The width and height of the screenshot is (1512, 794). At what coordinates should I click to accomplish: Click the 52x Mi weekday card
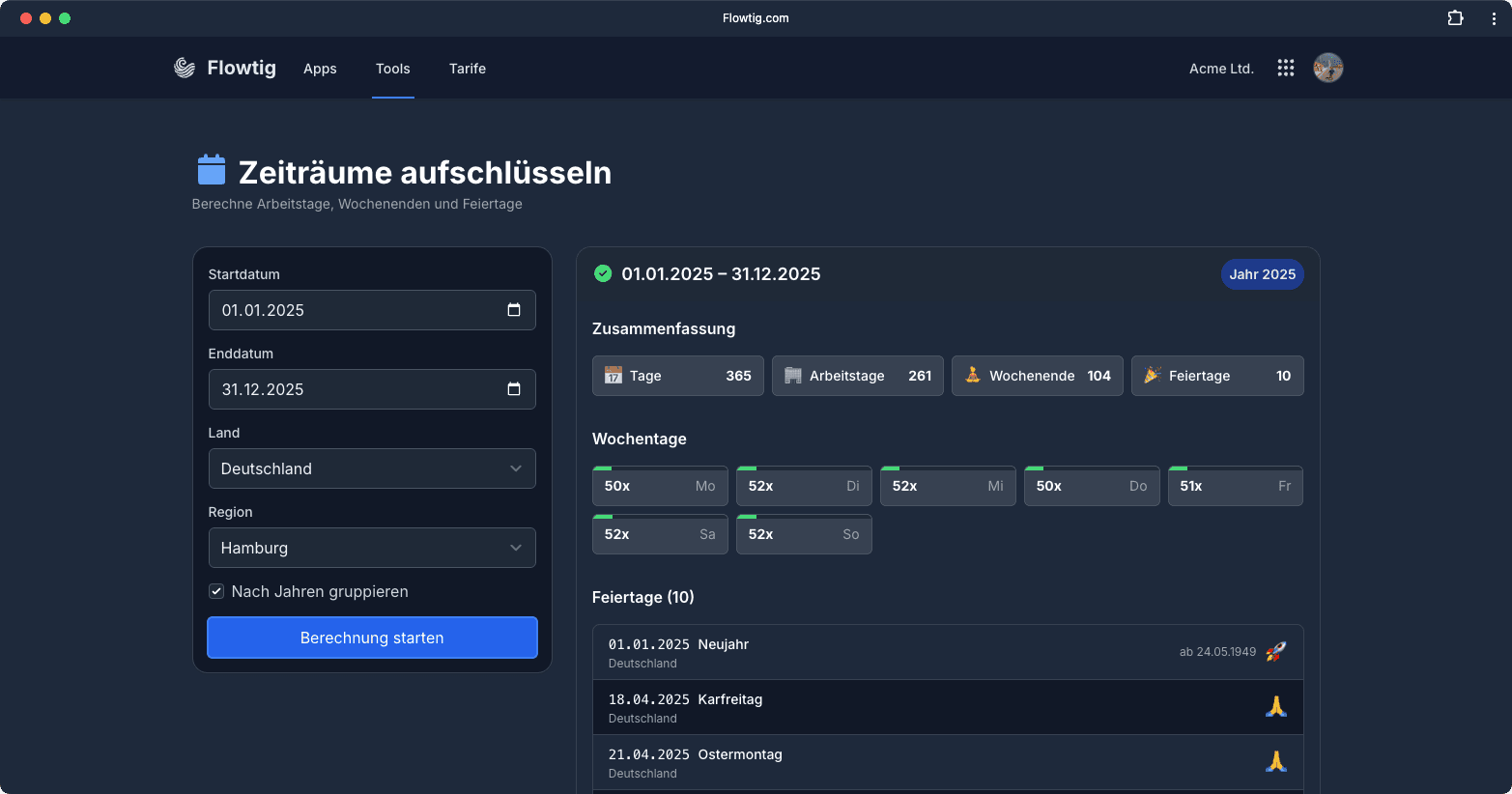pos(948,486)
